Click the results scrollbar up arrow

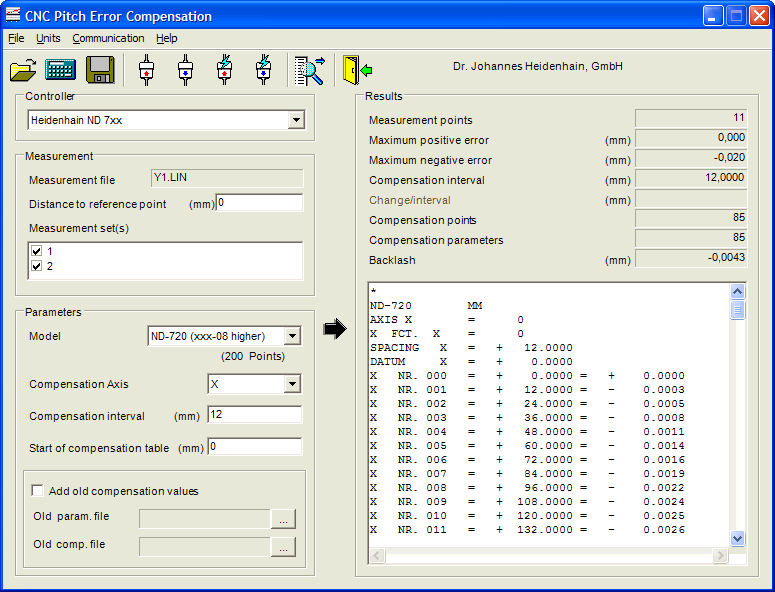737,292
